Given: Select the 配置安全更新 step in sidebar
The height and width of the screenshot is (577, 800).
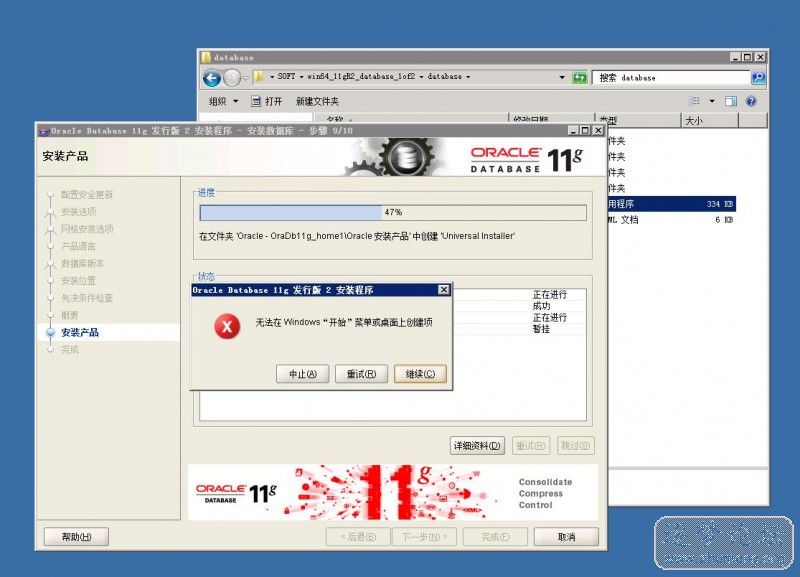Looking at the screenshot, I should click(x=87, y=195).
